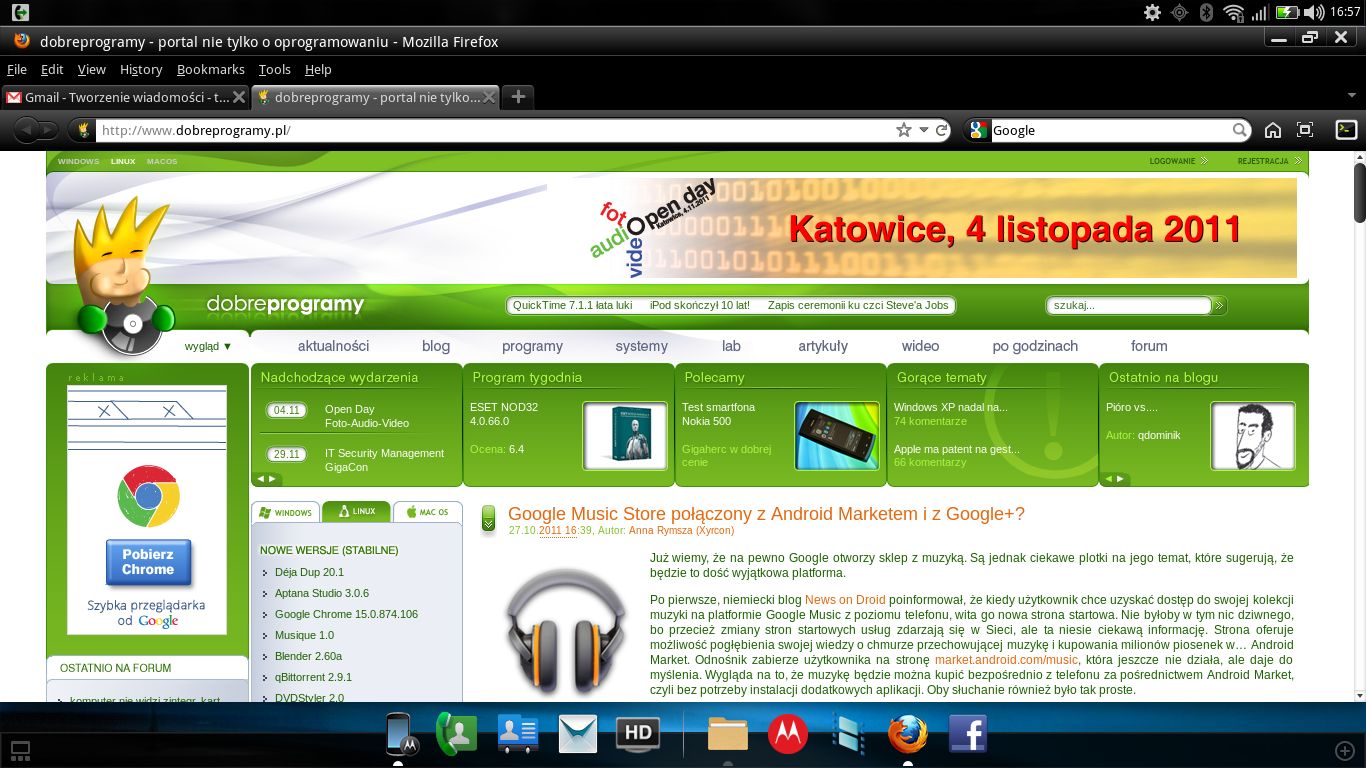Open the logowanie link
This screenshot has width=1366, height=768.
1179,160
